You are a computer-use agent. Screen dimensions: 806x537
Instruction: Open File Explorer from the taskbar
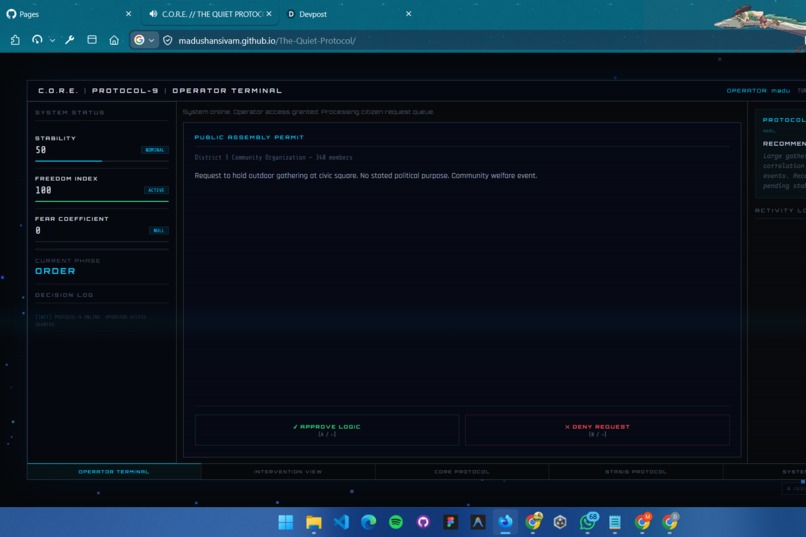pyautogui.click(x=314, y=522)
